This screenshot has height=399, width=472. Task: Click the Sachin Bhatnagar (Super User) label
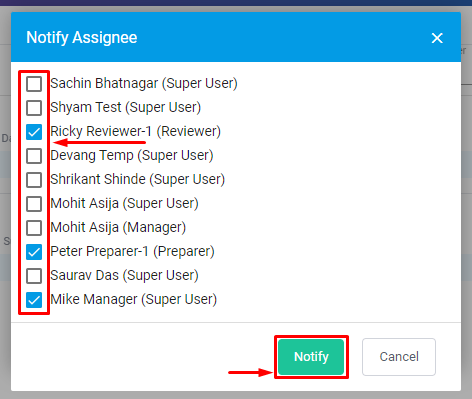pos(144,83)
